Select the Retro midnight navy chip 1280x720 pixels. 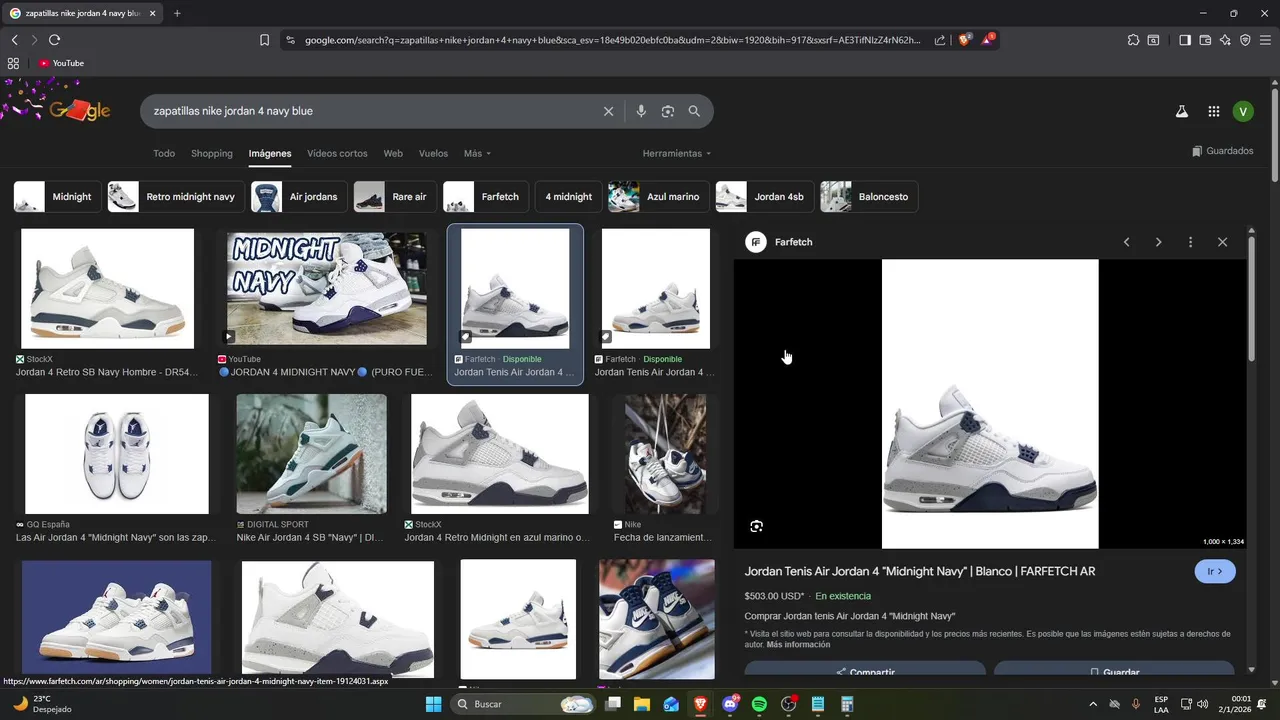coord(176,197)
